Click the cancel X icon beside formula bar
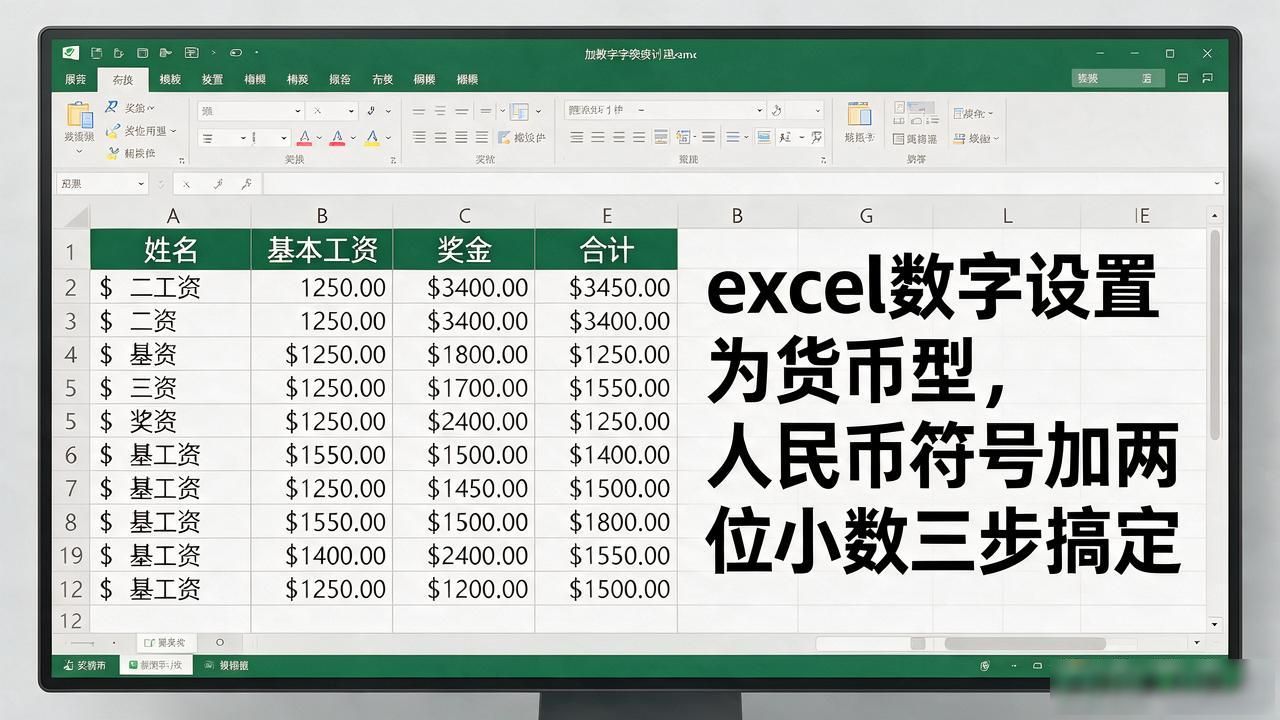Viewport: 1280px width, 720px height. click(x=188, y=184)
